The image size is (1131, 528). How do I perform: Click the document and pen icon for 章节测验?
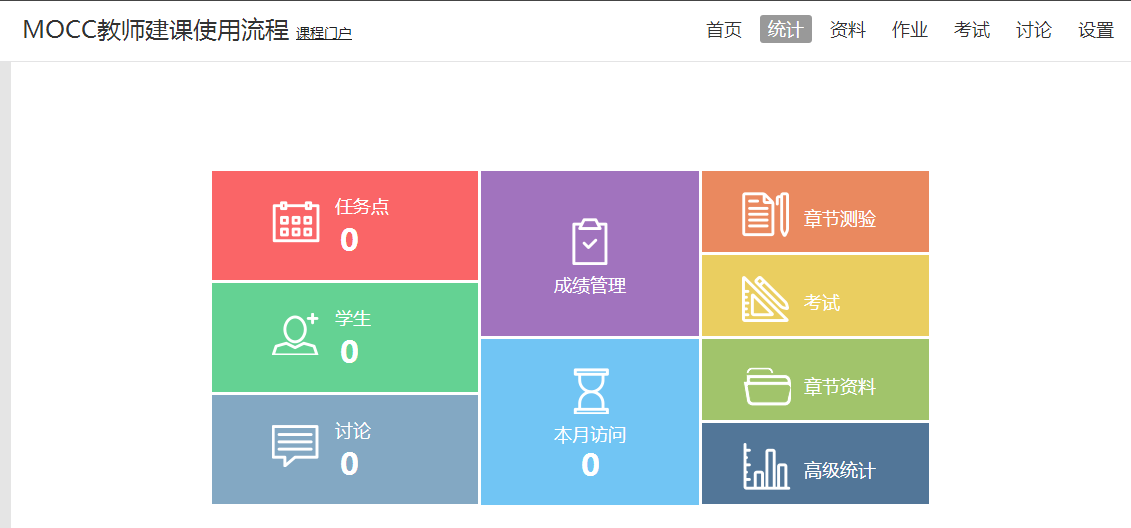[765, 214]
